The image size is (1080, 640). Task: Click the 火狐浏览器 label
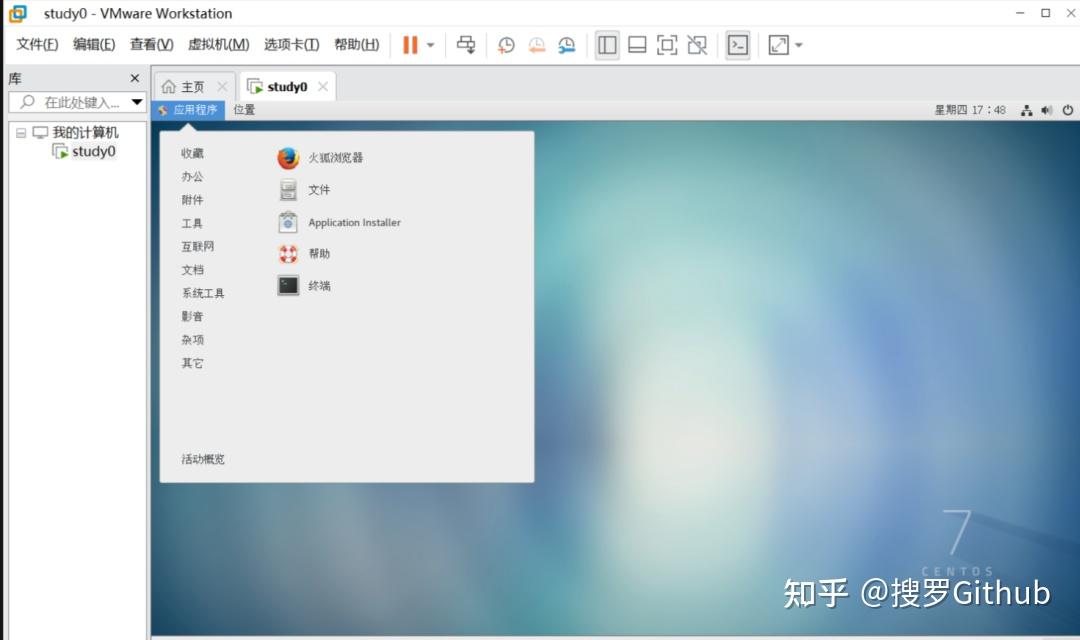335,158
